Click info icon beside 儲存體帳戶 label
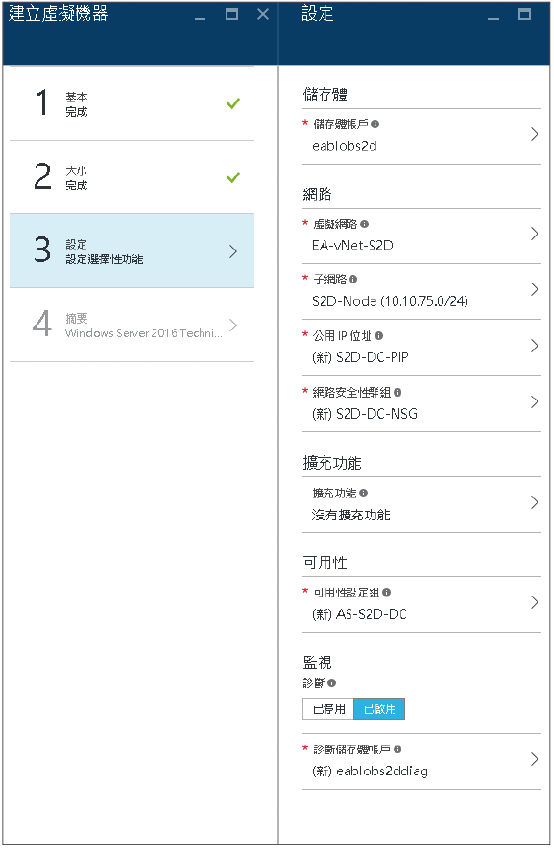Image resolution: width=554 pixels, height=849 pixels. [x=375, y=124]
